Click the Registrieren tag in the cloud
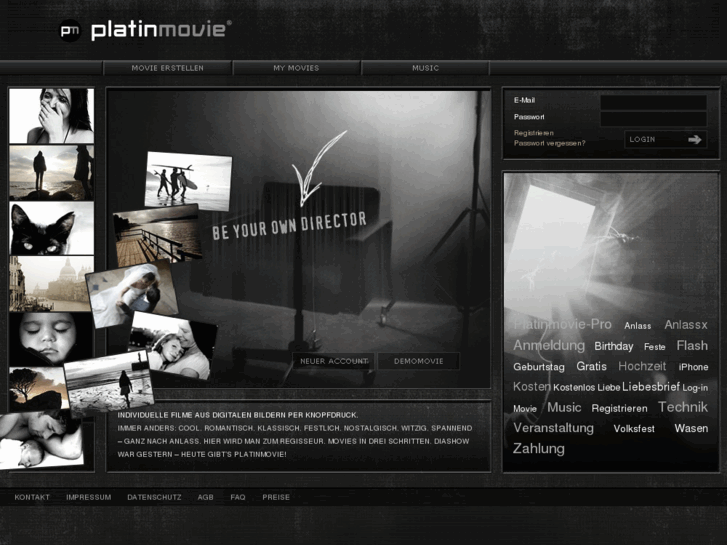The height and width of the screenshot is (545, 727). click(619, 409)
